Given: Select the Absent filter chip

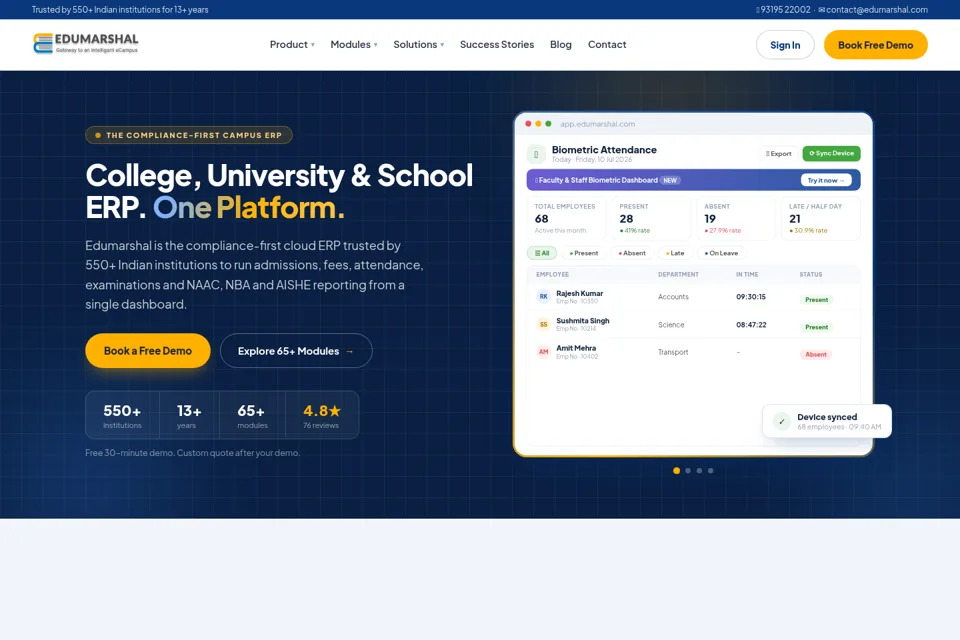Looking at the screenshot, I should [x=632, y=253].
